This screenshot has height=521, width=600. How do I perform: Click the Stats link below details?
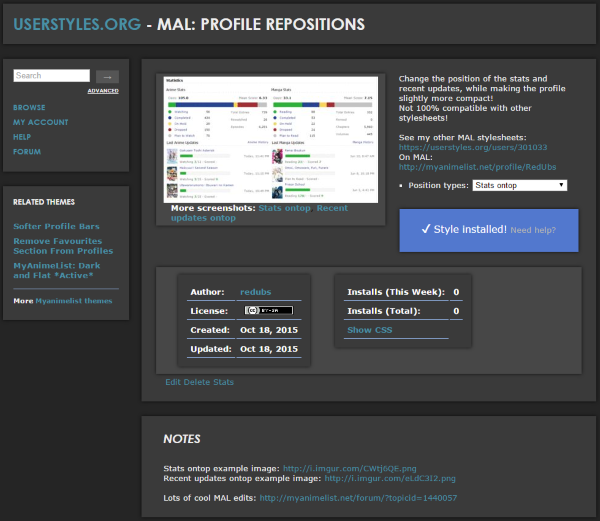coord(223,382)
